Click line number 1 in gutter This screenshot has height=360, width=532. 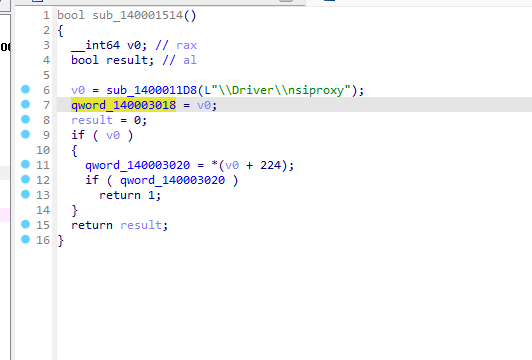[x=46, y=15]
